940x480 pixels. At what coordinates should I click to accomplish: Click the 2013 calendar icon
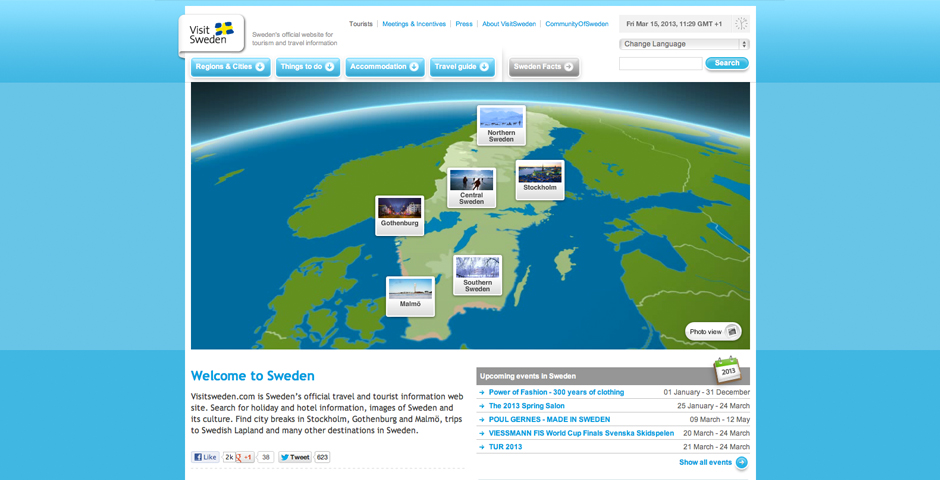pos(727,370)
